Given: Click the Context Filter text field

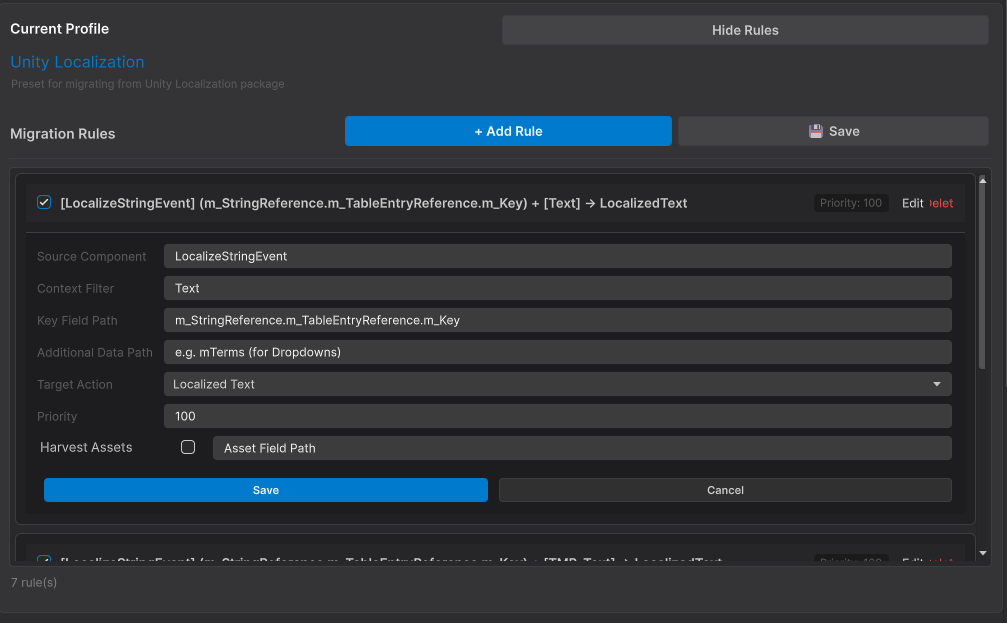Looking at the screenshot, I should [558, 288].
